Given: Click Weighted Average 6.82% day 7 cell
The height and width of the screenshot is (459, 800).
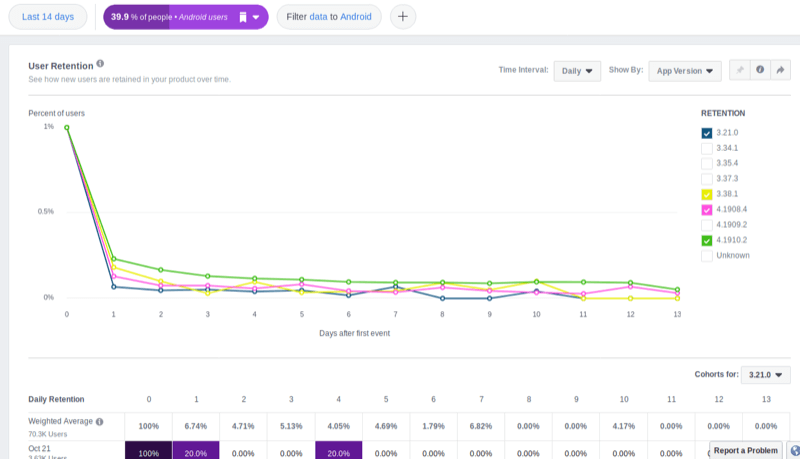Looking at the screenshot, I should click(481, 426).
